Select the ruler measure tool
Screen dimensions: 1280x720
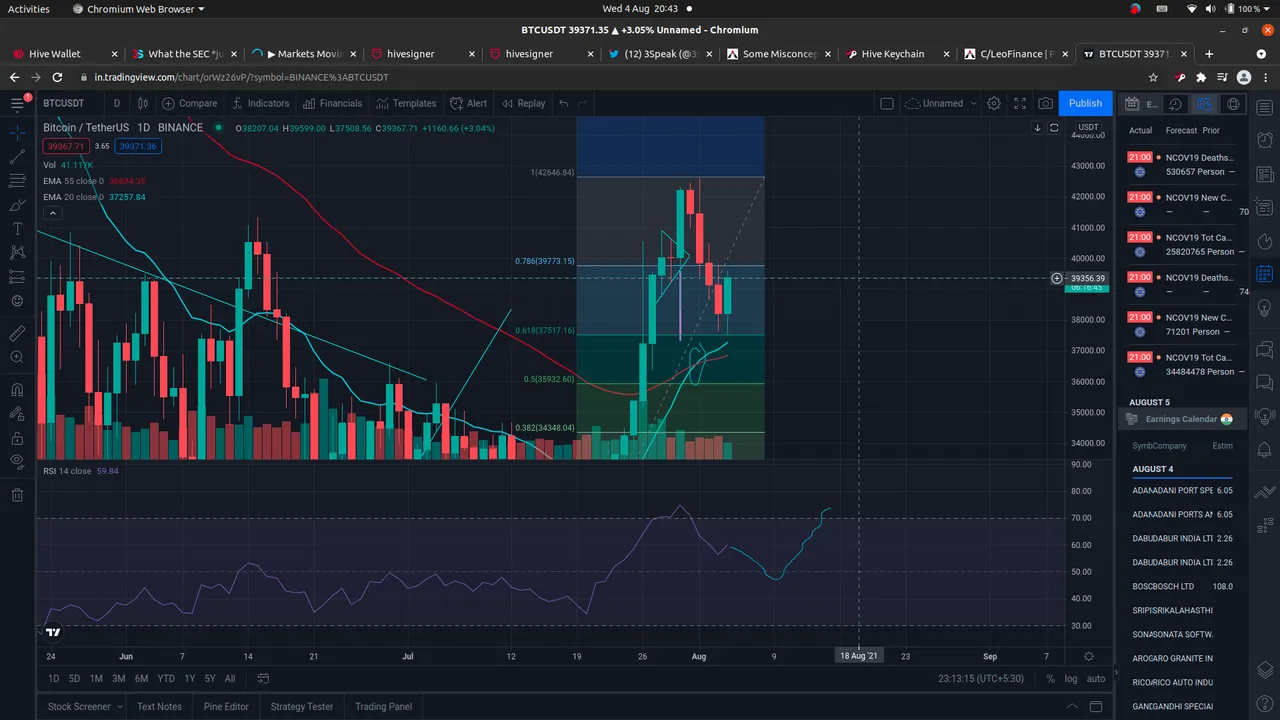click(17, 332)
